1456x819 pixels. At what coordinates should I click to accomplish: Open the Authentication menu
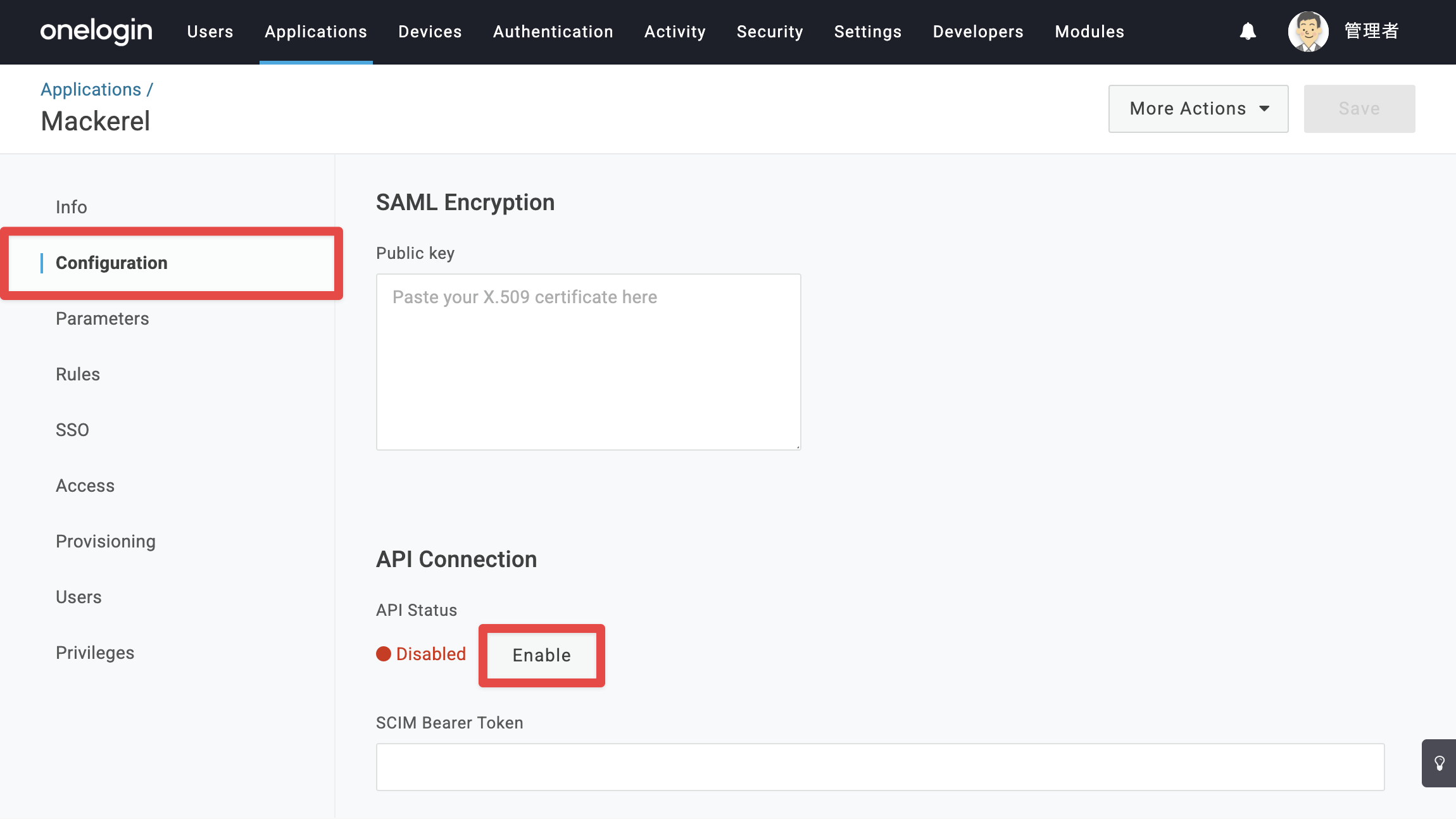pyautogui.click(x=553, y=32)
